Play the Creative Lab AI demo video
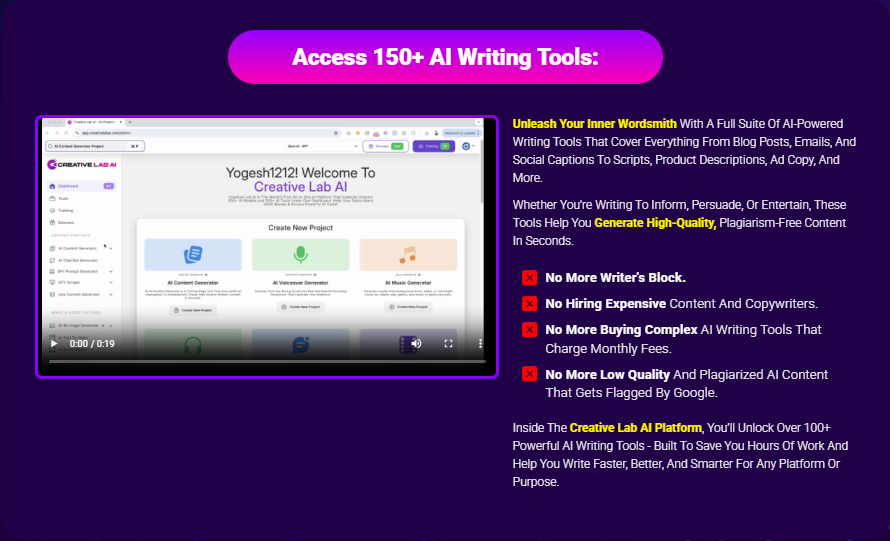Viewport: 890px width, 541px height. (54, 343)
